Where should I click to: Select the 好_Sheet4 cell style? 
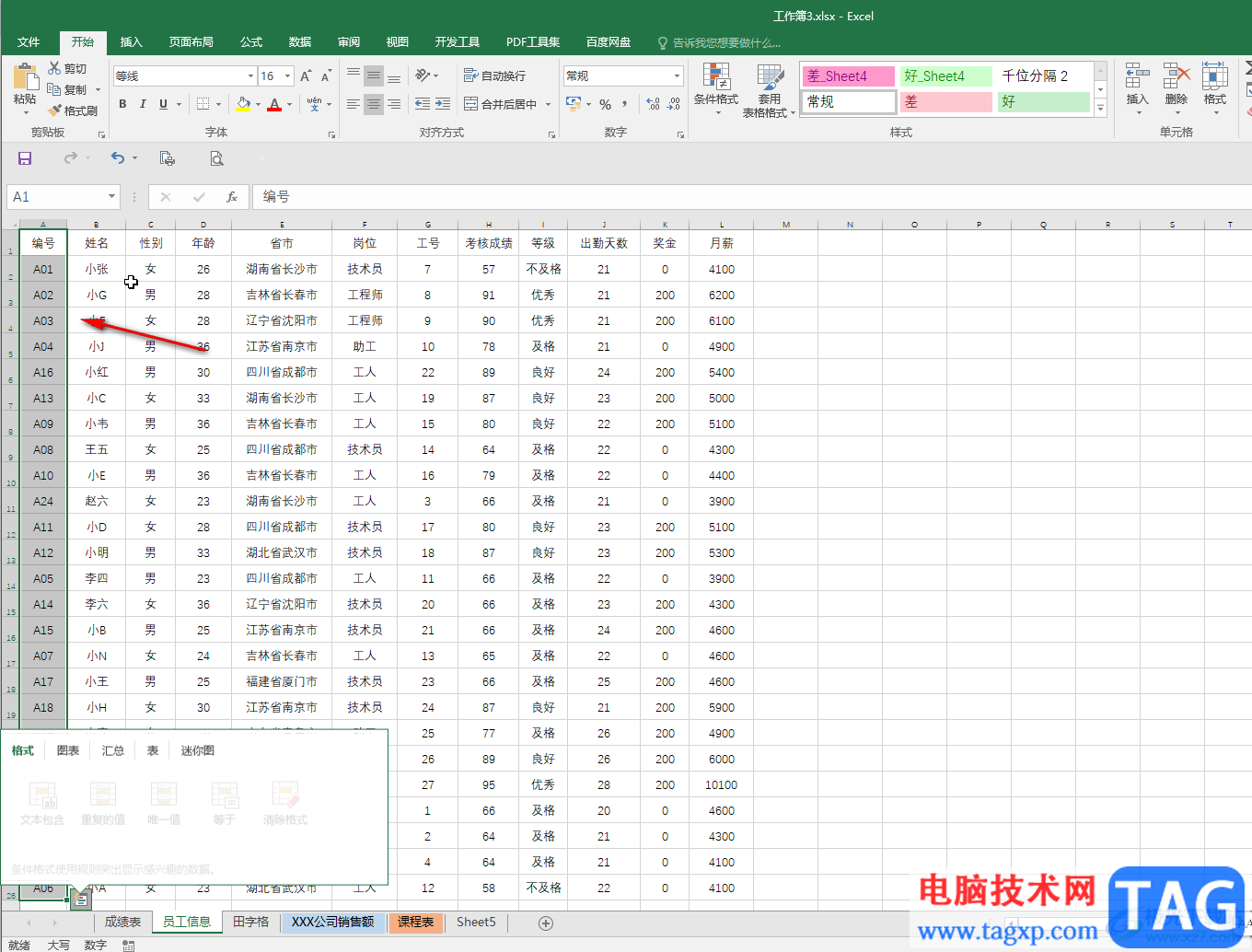(x=946, y=76)
